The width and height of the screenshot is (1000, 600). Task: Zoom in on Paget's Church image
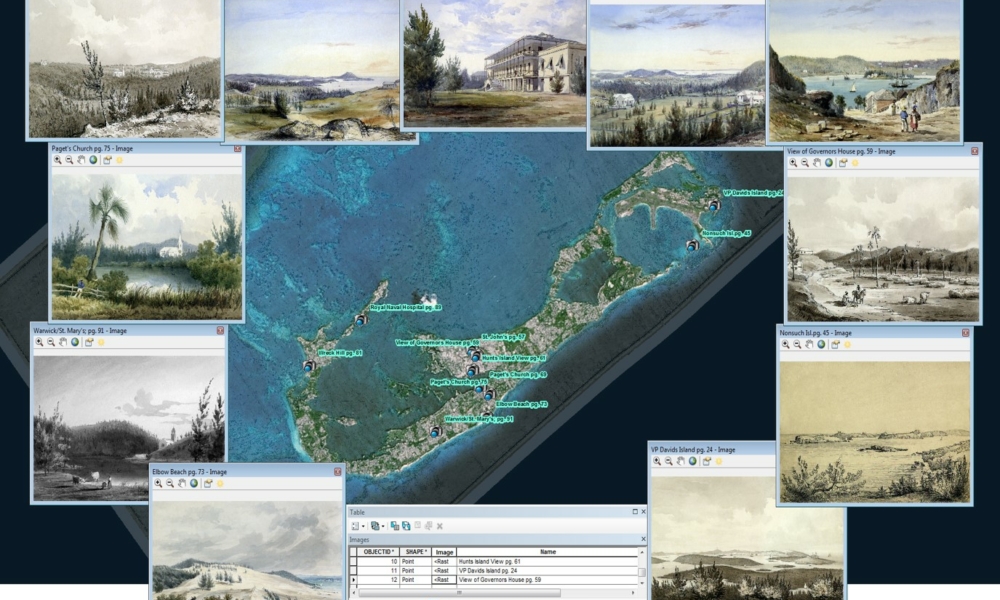[x=57, y=160]
